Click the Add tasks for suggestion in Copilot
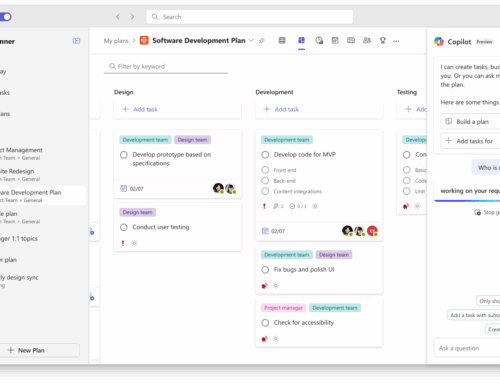500x383 pixels. (x=470, y=141)
